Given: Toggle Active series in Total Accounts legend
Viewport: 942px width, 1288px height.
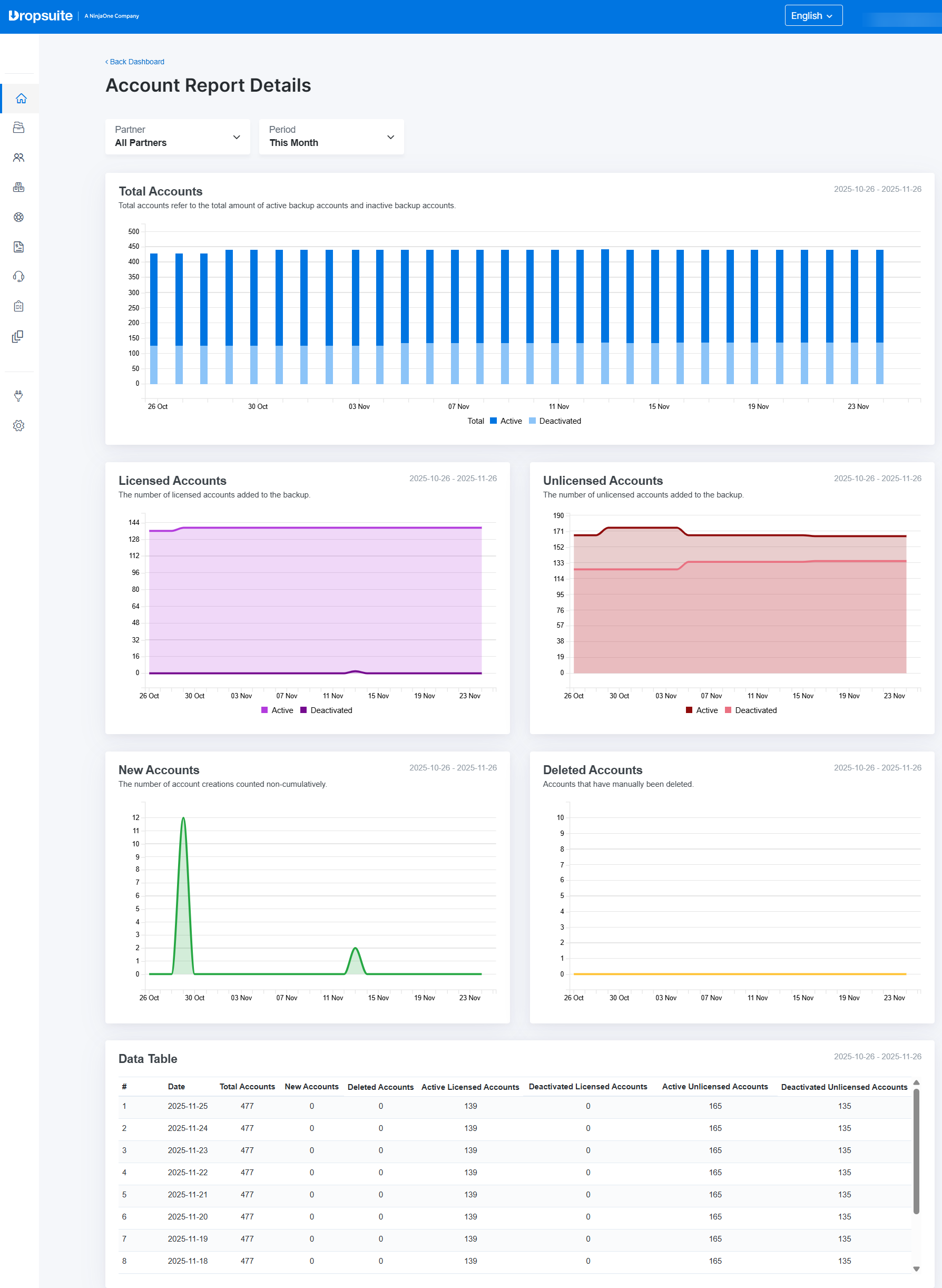Looking at the screenshot, I should [x=506, y=421].
